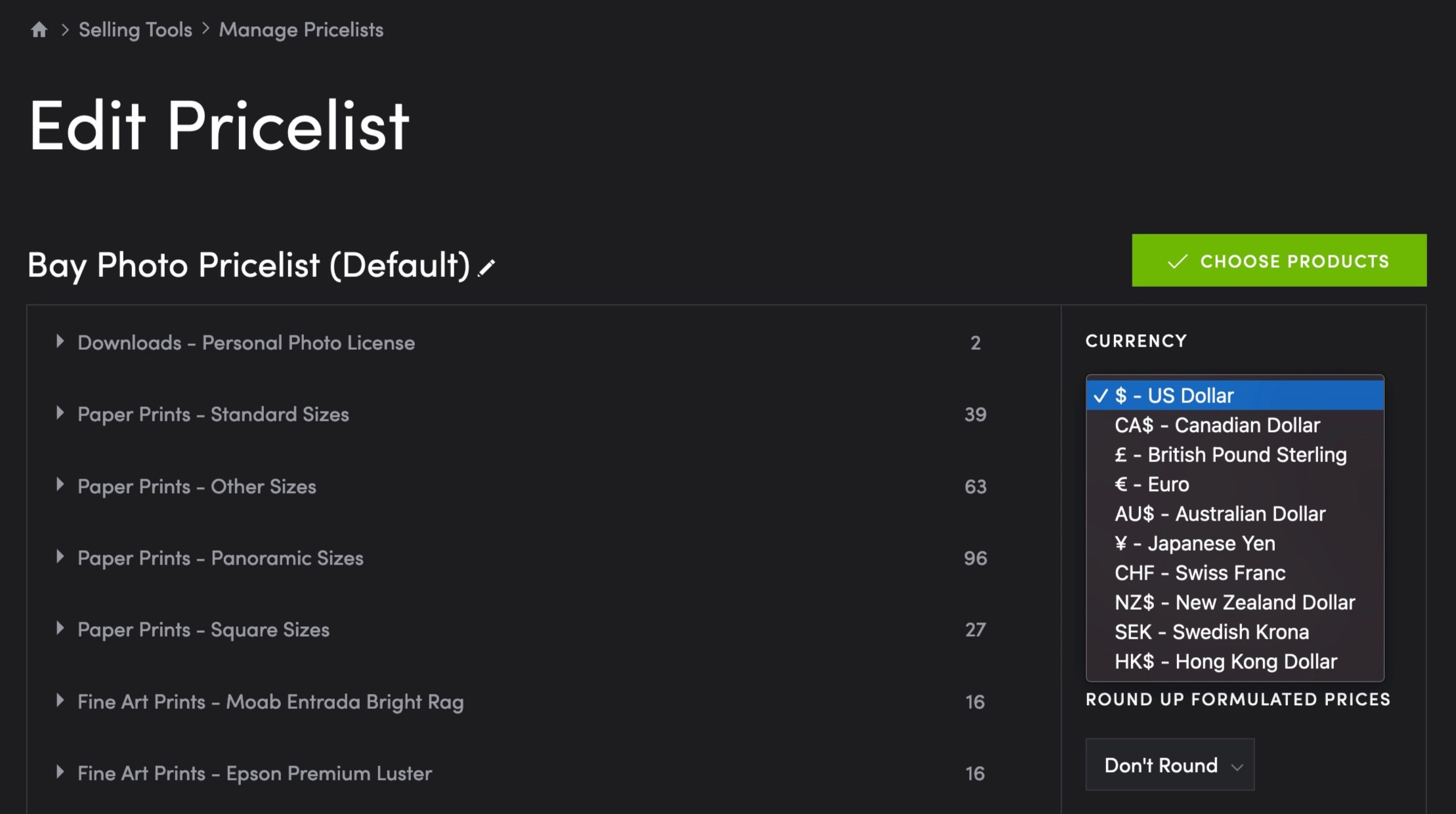
Task: Open Selling Tools breadcrumb link
Action: tap(135, 30)
